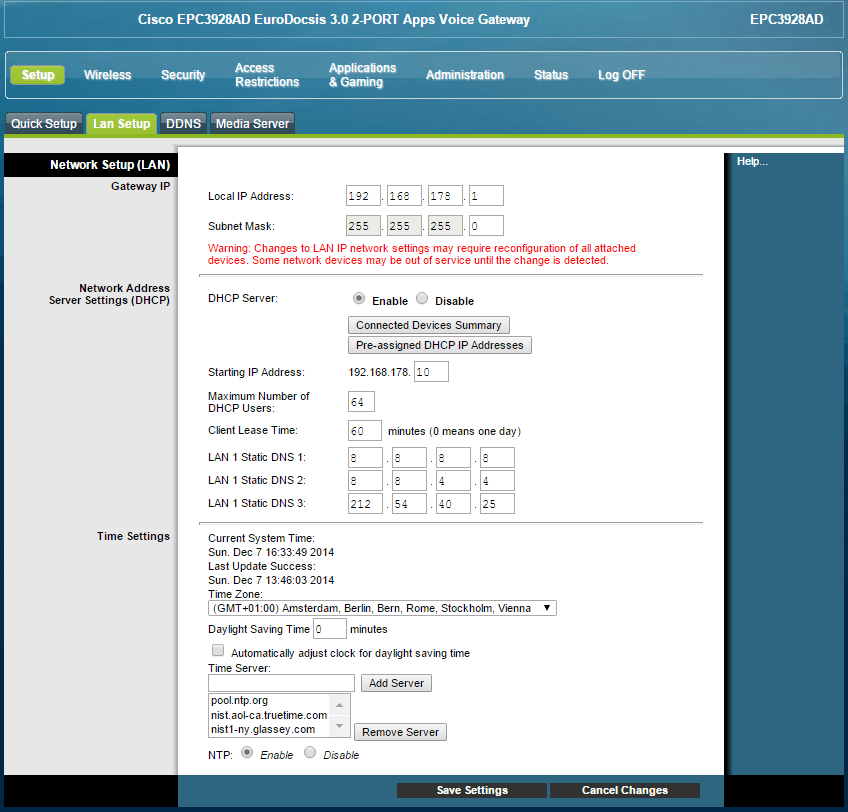Image resolution: width=848 pixels, height=812 pixels.
Task: Select the Lan Setup tab
Action: tap(121, 123)
